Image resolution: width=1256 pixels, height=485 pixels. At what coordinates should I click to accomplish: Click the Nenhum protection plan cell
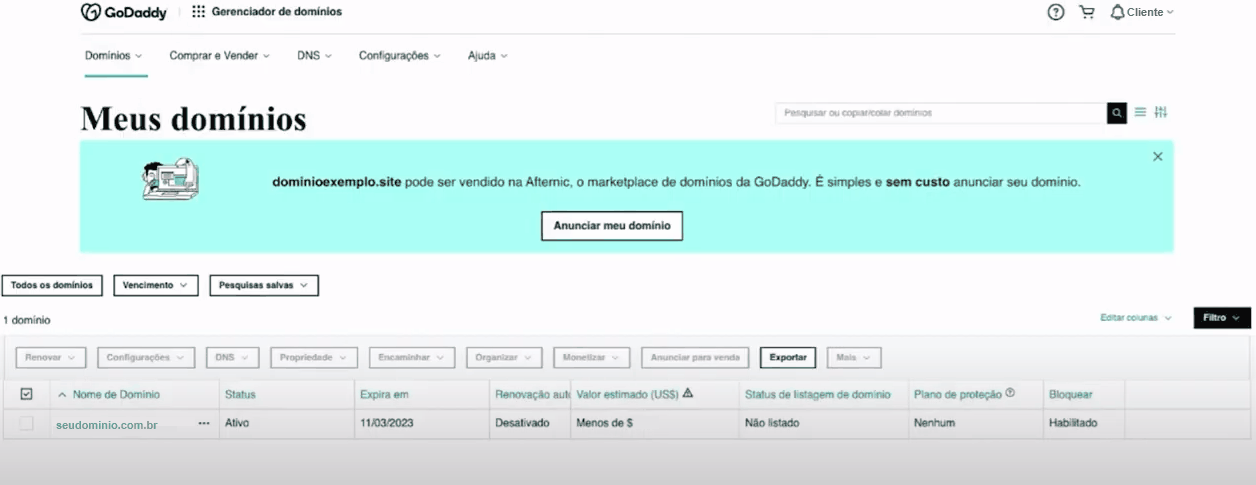pos(934,423)
